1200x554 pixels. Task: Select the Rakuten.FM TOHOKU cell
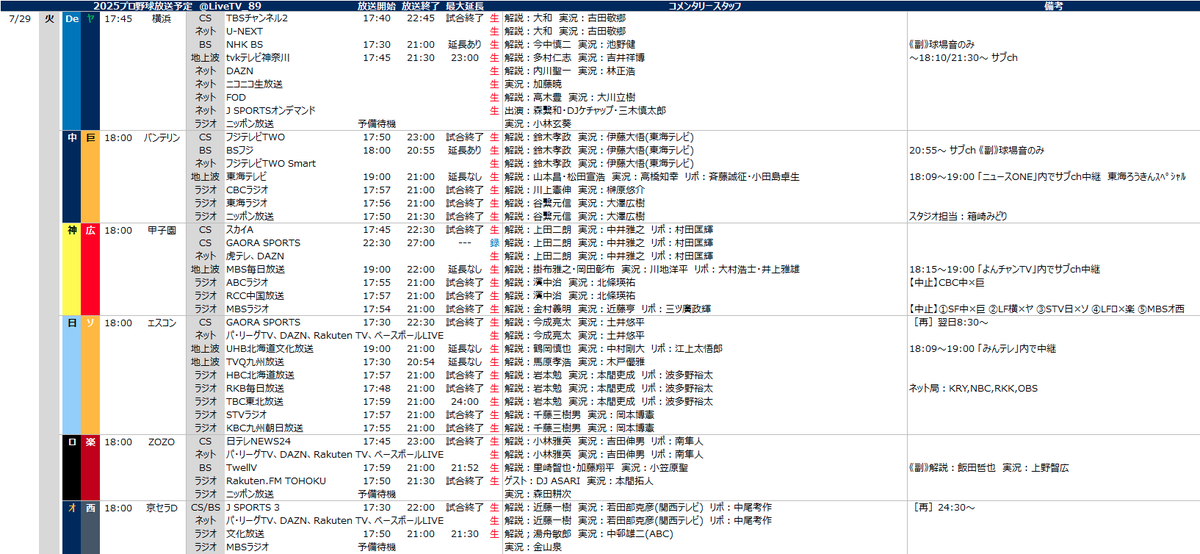275,480
